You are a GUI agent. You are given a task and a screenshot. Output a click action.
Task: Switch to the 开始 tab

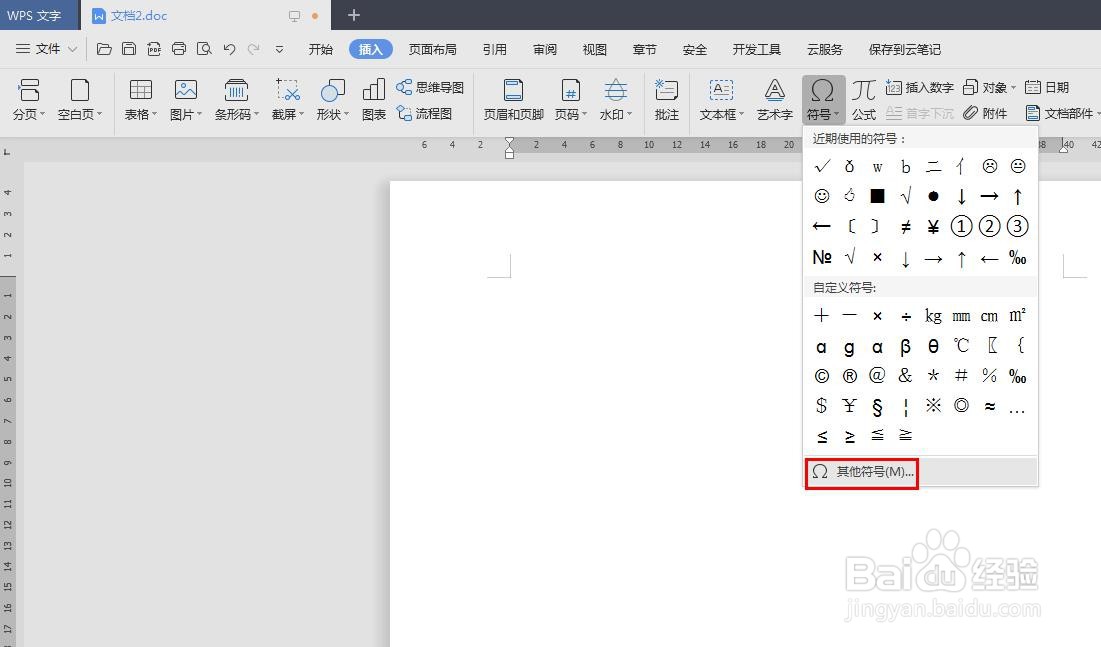coord(320,49)
